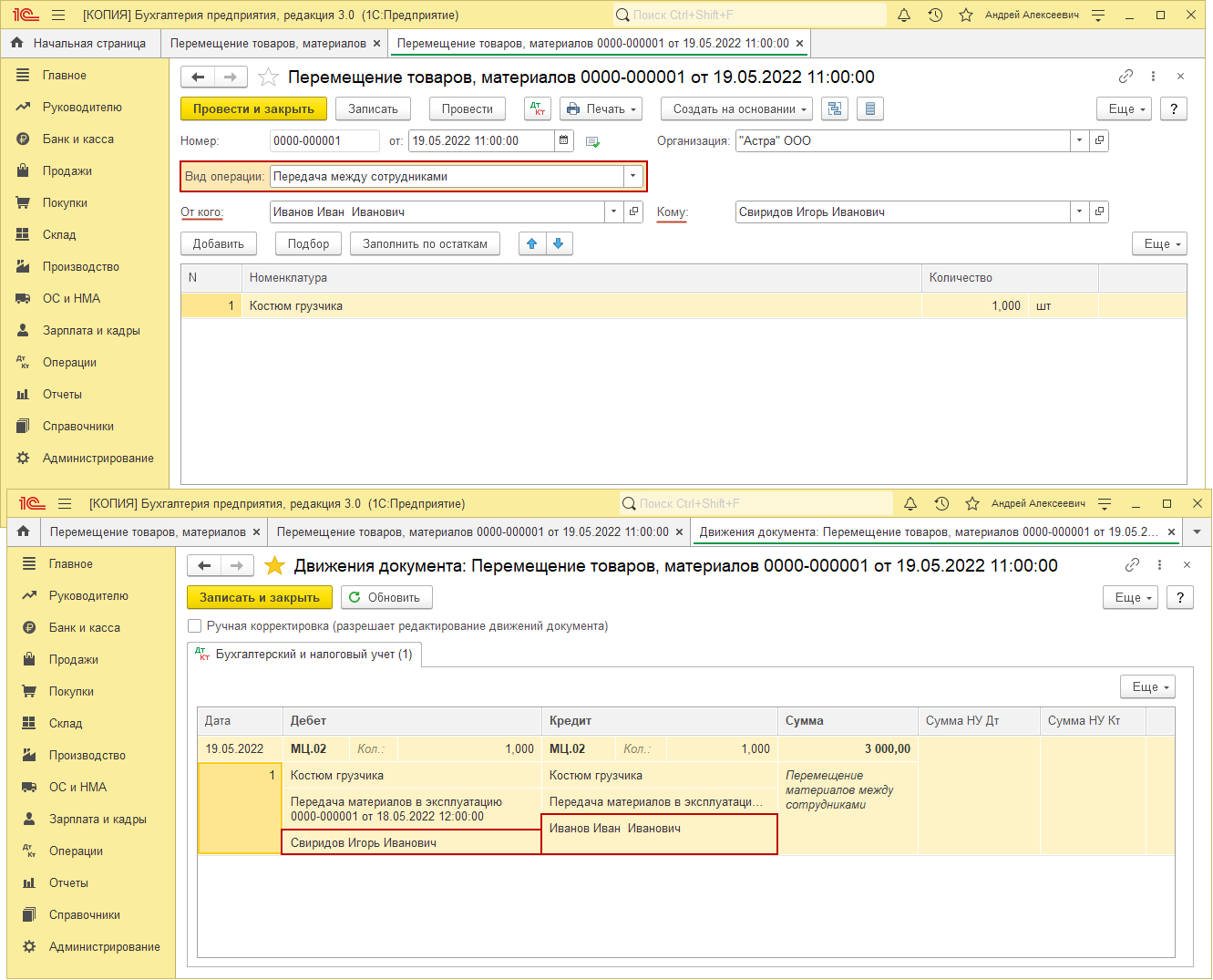Viewport: 1213px width, 980px height.
Task: Click Записать и закрыть button
Action: 260,597
